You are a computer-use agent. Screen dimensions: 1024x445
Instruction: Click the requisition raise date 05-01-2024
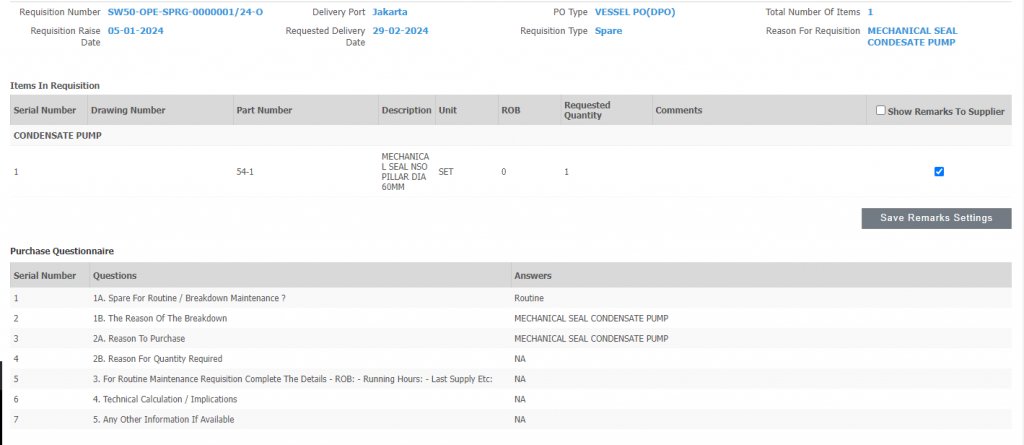pyautogui.click(x=135, y=31)
